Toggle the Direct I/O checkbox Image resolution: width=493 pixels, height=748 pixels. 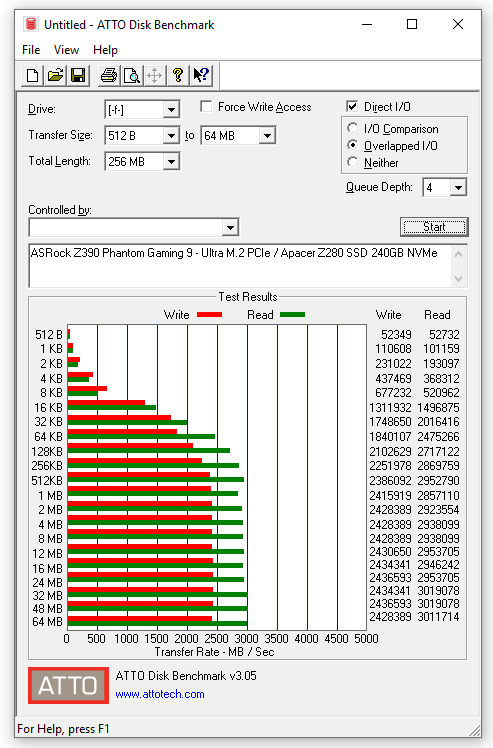pos(352,106)
